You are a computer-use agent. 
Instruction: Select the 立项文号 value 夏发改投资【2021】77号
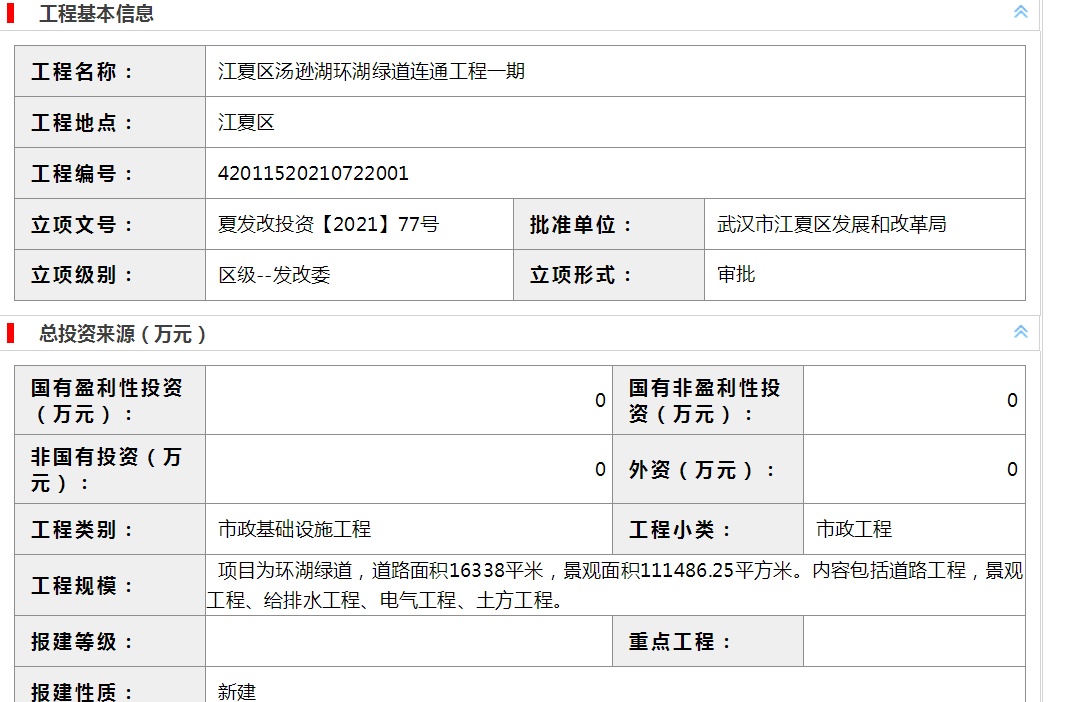click(328, 224)
